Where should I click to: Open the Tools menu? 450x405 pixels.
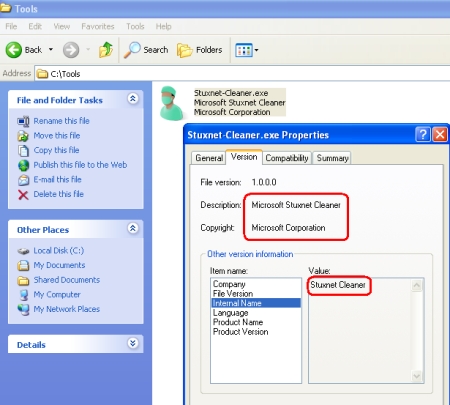tap(135, 26)
